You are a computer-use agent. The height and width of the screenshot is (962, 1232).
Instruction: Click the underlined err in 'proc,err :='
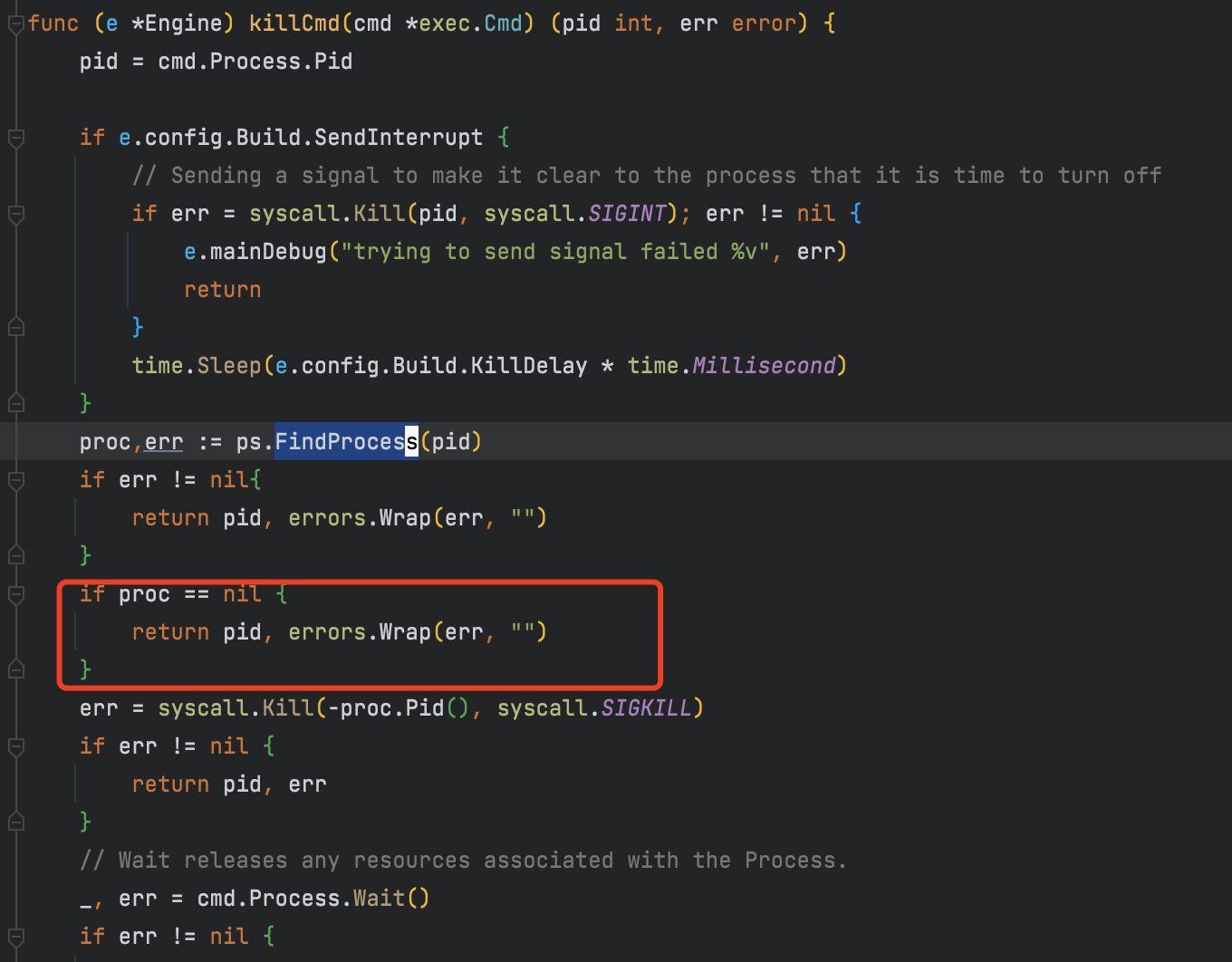164,442
